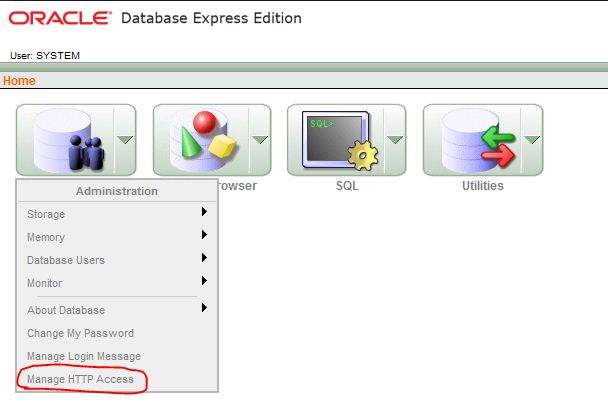608x410 pixels.
Task: Click the User: SYSTEM text
Action: tap(45, 56)
